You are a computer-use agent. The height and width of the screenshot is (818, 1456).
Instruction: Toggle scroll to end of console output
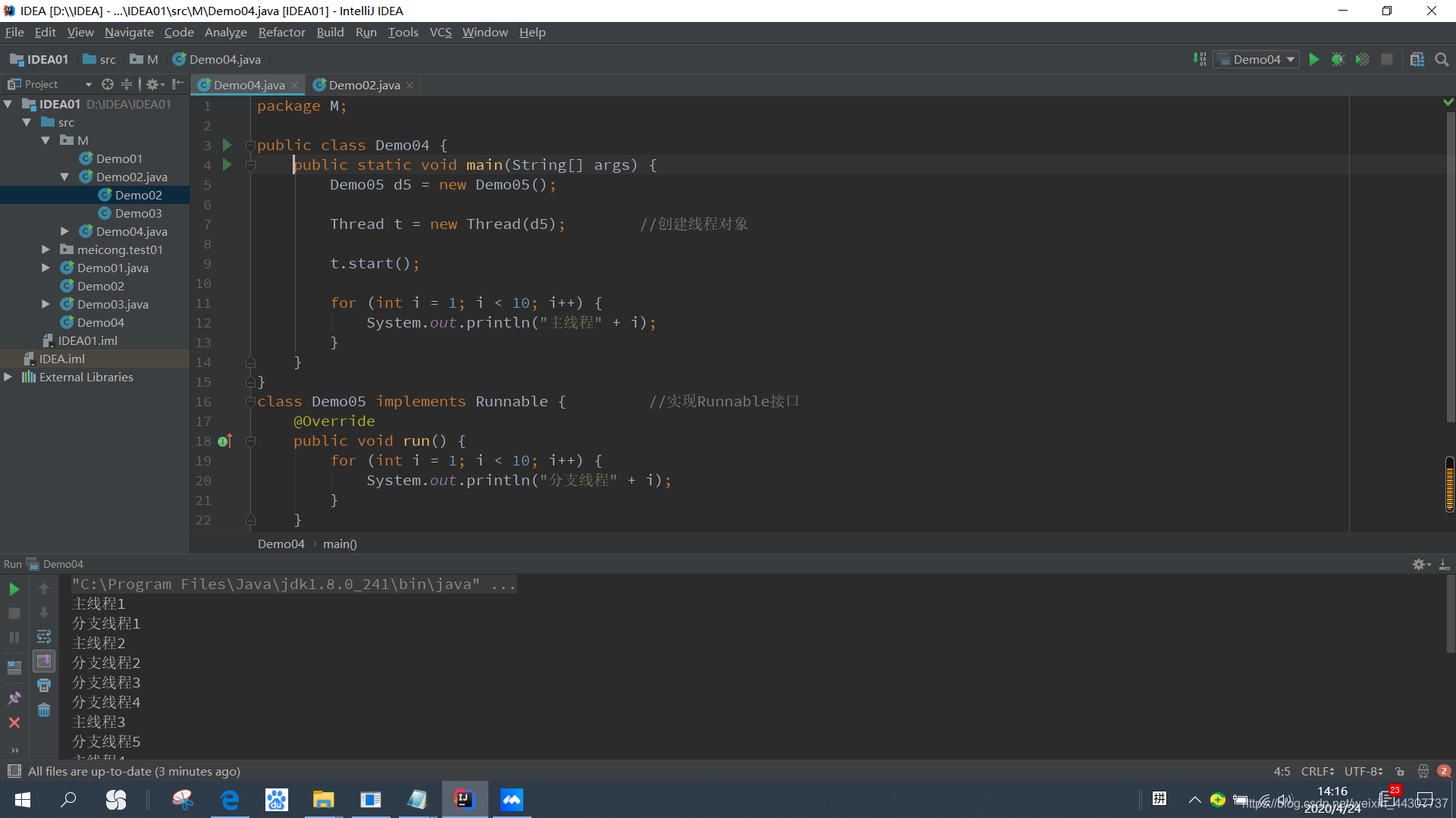point(44,661)
